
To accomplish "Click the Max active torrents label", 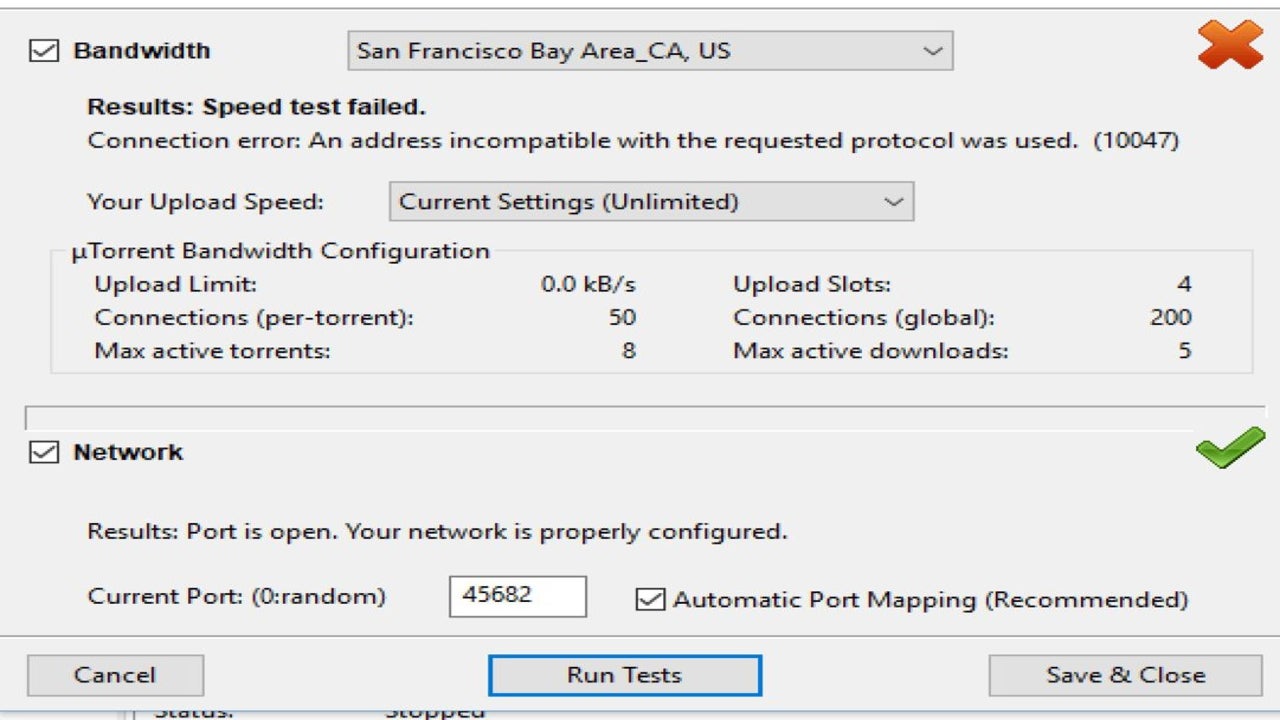I will [212, 351].
